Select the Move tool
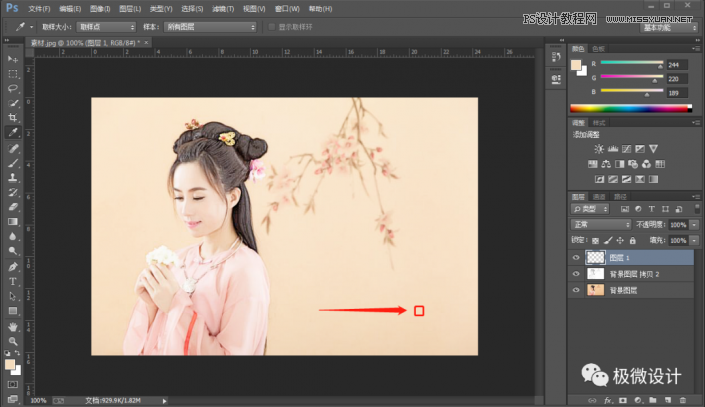Image resolution: width=705 pixels, height=407 pixels. pyautogui.click(x=13, y=59)
